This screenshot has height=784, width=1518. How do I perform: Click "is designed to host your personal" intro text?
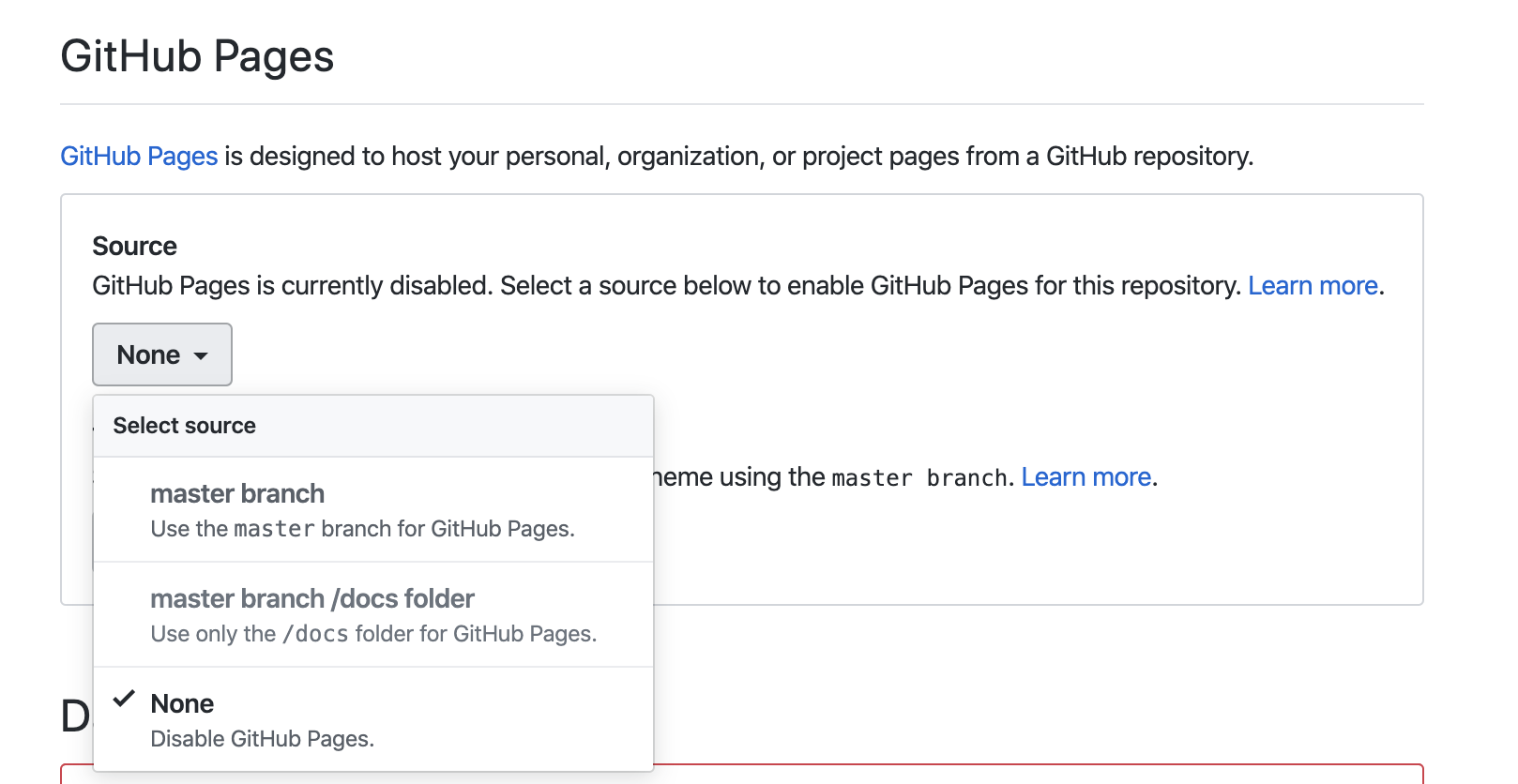coord(422,156)
